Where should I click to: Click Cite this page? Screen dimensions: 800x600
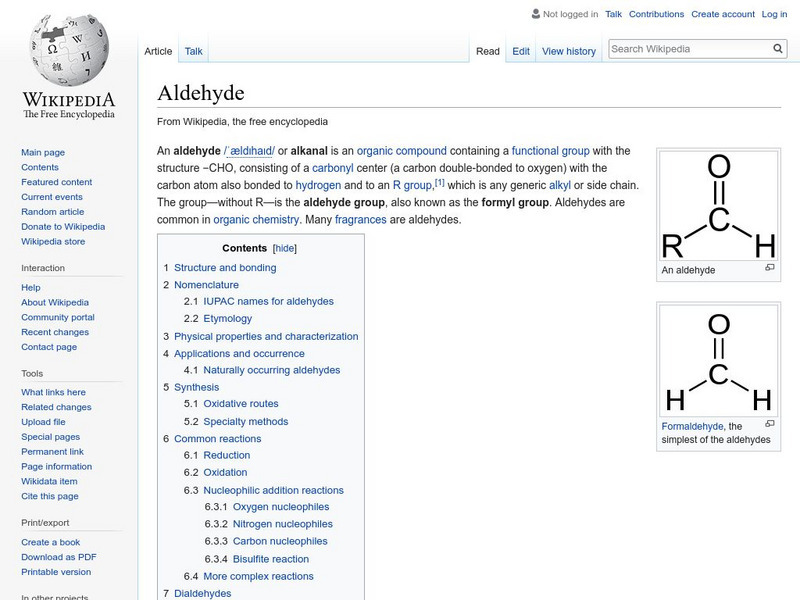[49, 495]
